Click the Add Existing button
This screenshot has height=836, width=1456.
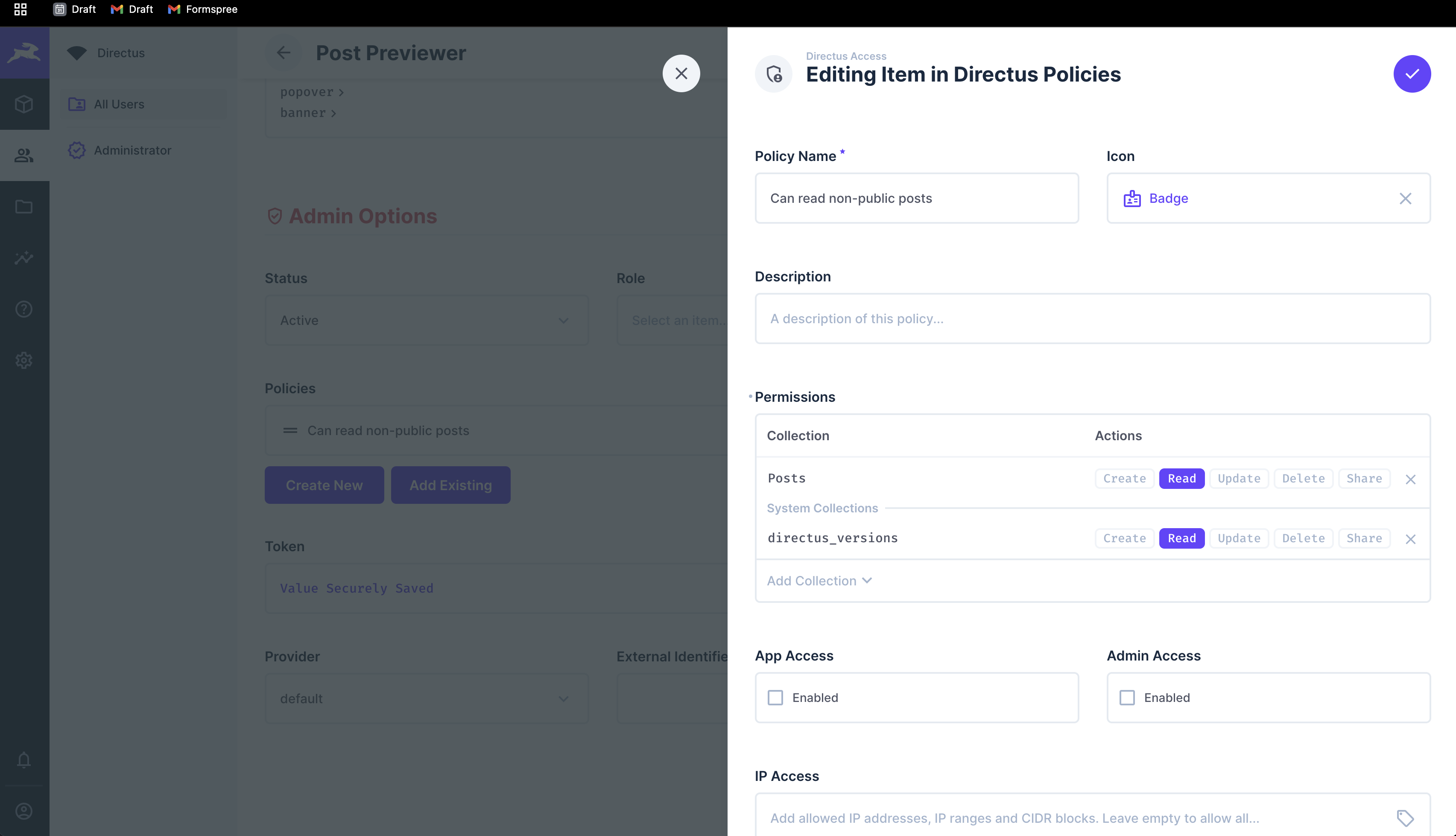[x=450, y=485]
